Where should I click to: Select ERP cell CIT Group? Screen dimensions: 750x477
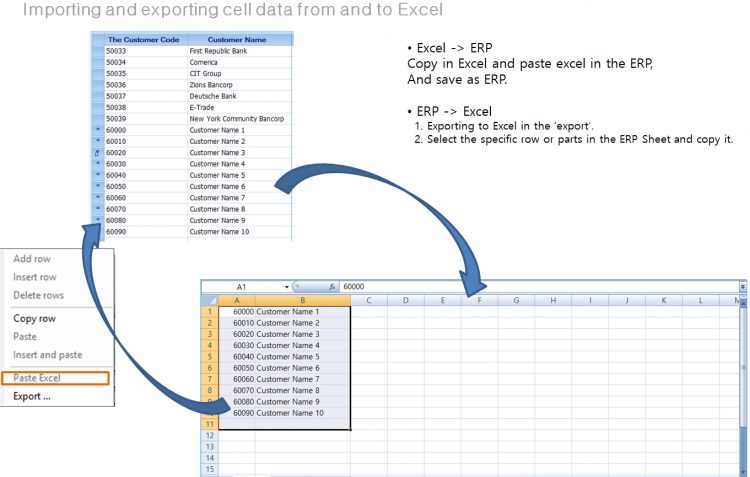click(240, 74)
